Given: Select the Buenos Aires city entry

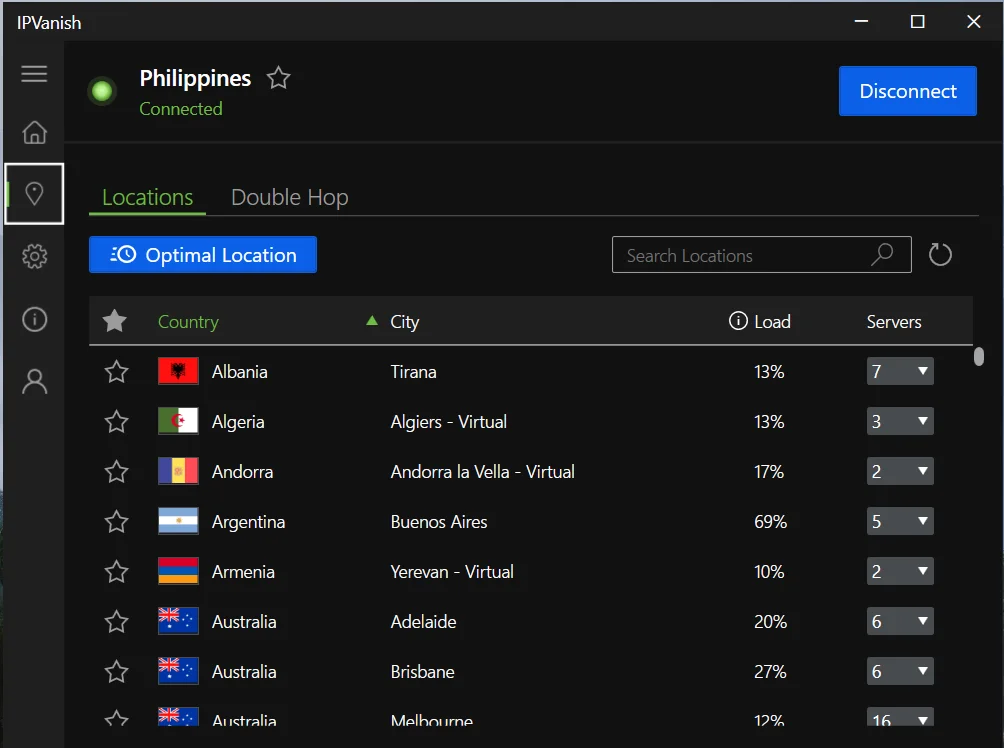Looking at the screenshot, I should coord(439,522).
